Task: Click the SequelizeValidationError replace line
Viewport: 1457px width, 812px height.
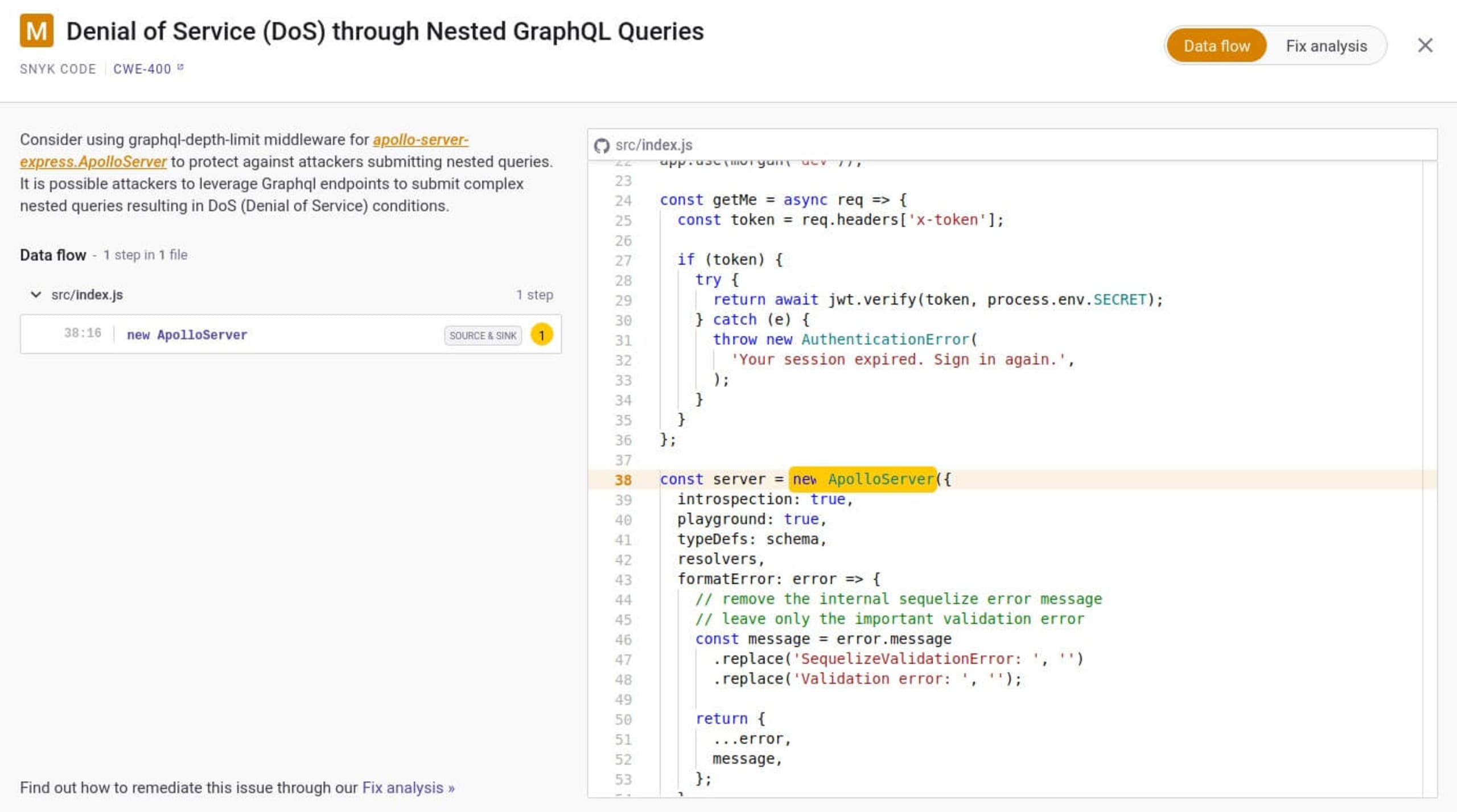Action: point(898,658)
